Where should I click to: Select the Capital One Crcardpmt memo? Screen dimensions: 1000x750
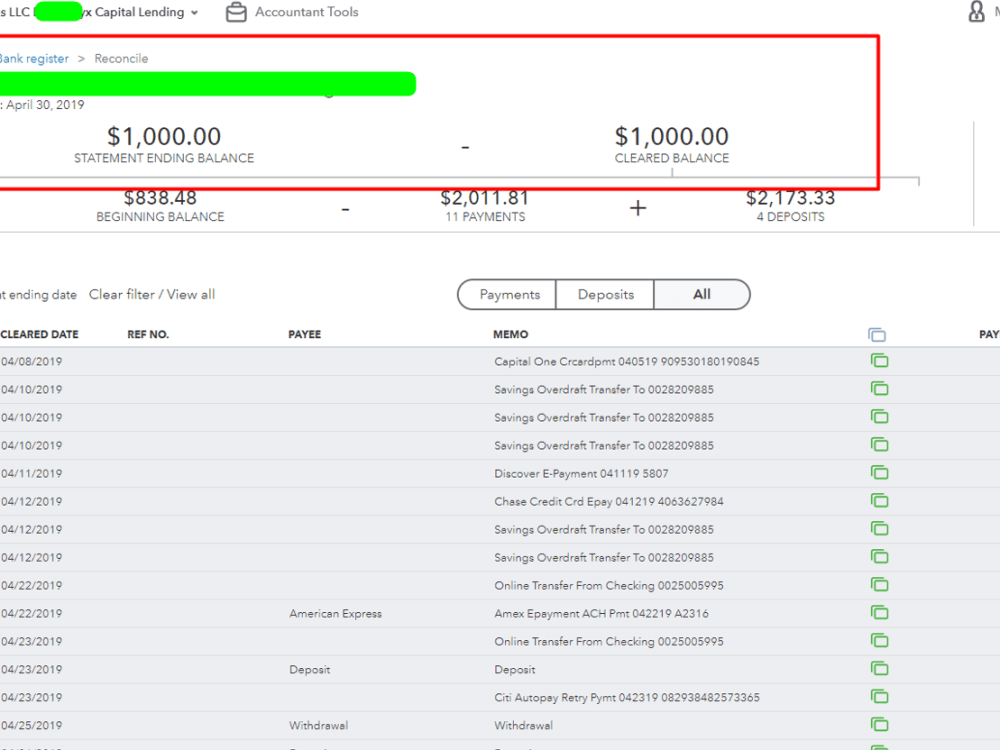(x=626, y=362)
